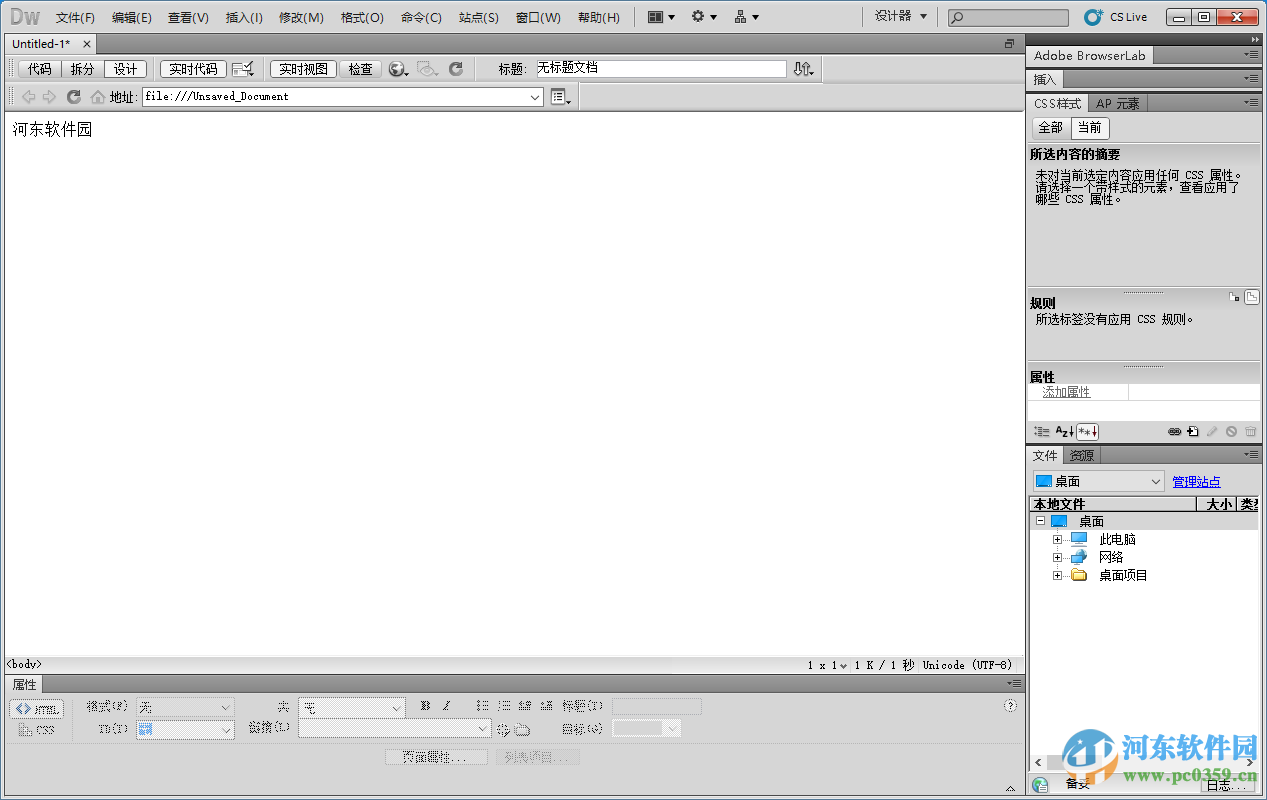Screen dimensions: 1267x800
Task: Show only set properties in CSS panel
Action: (1086, 431)
